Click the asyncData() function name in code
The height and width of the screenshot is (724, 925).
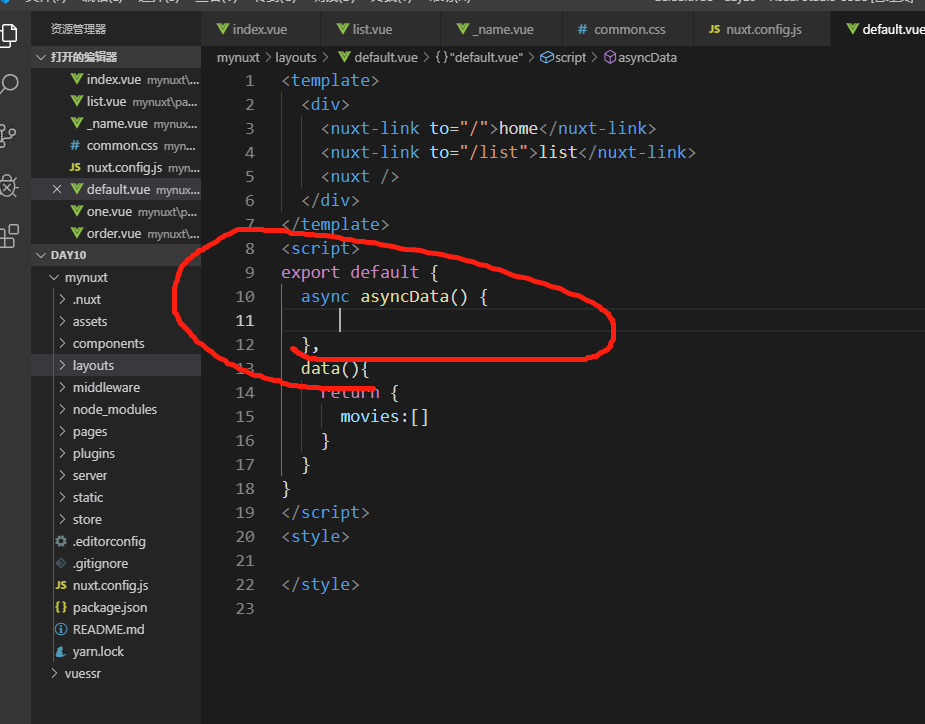404,296
